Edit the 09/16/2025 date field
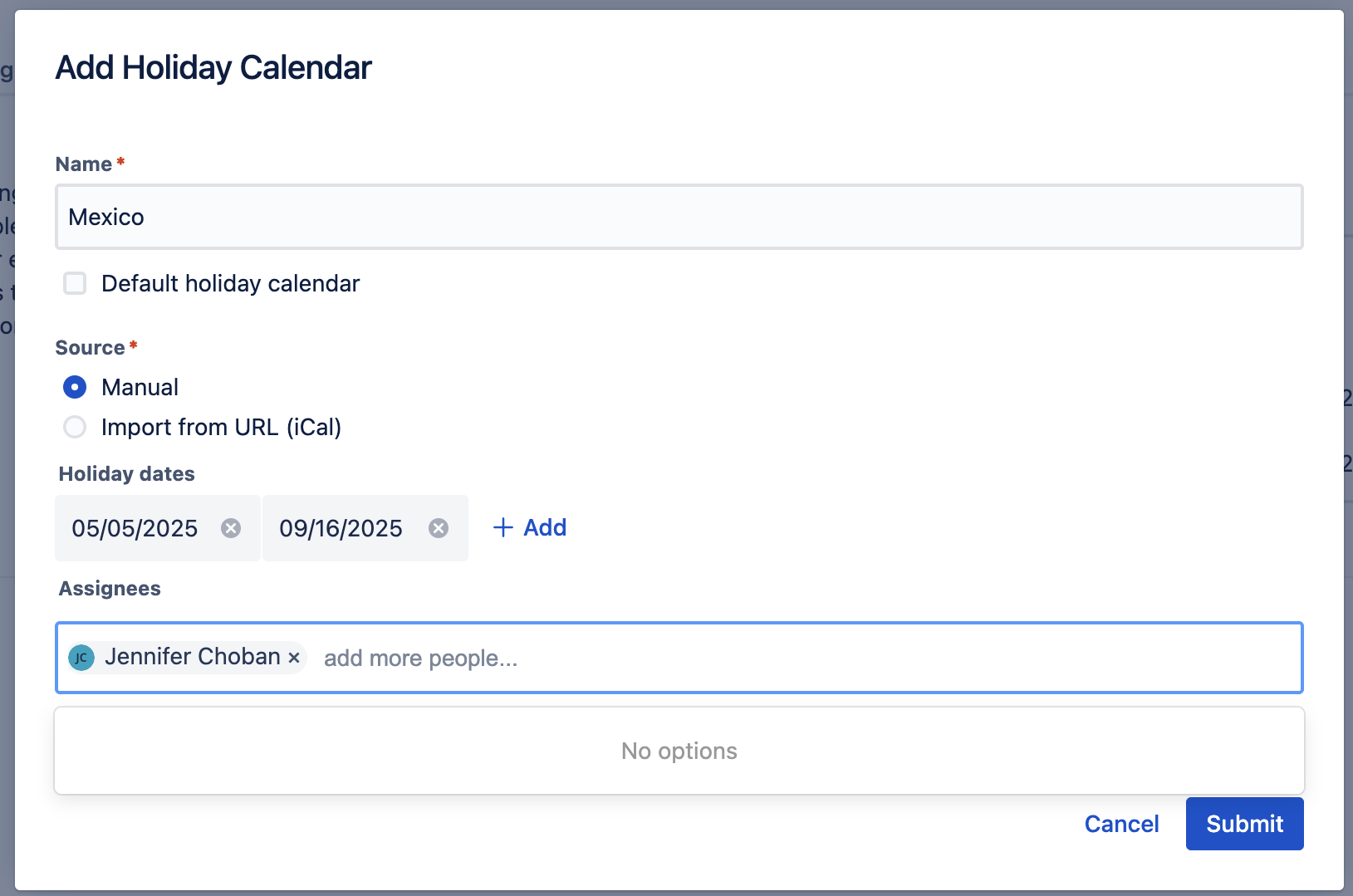The image size is (1353, 896). click(341, 528)
